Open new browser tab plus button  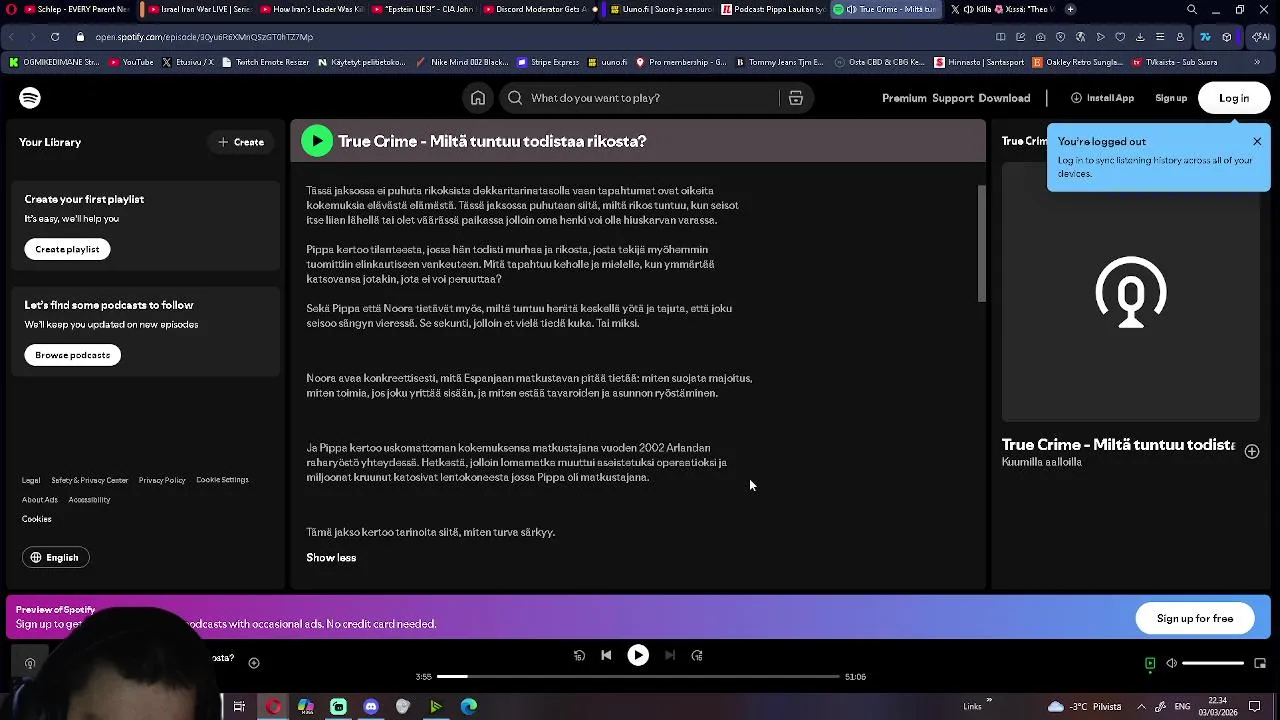click(x=1070, y=9)
